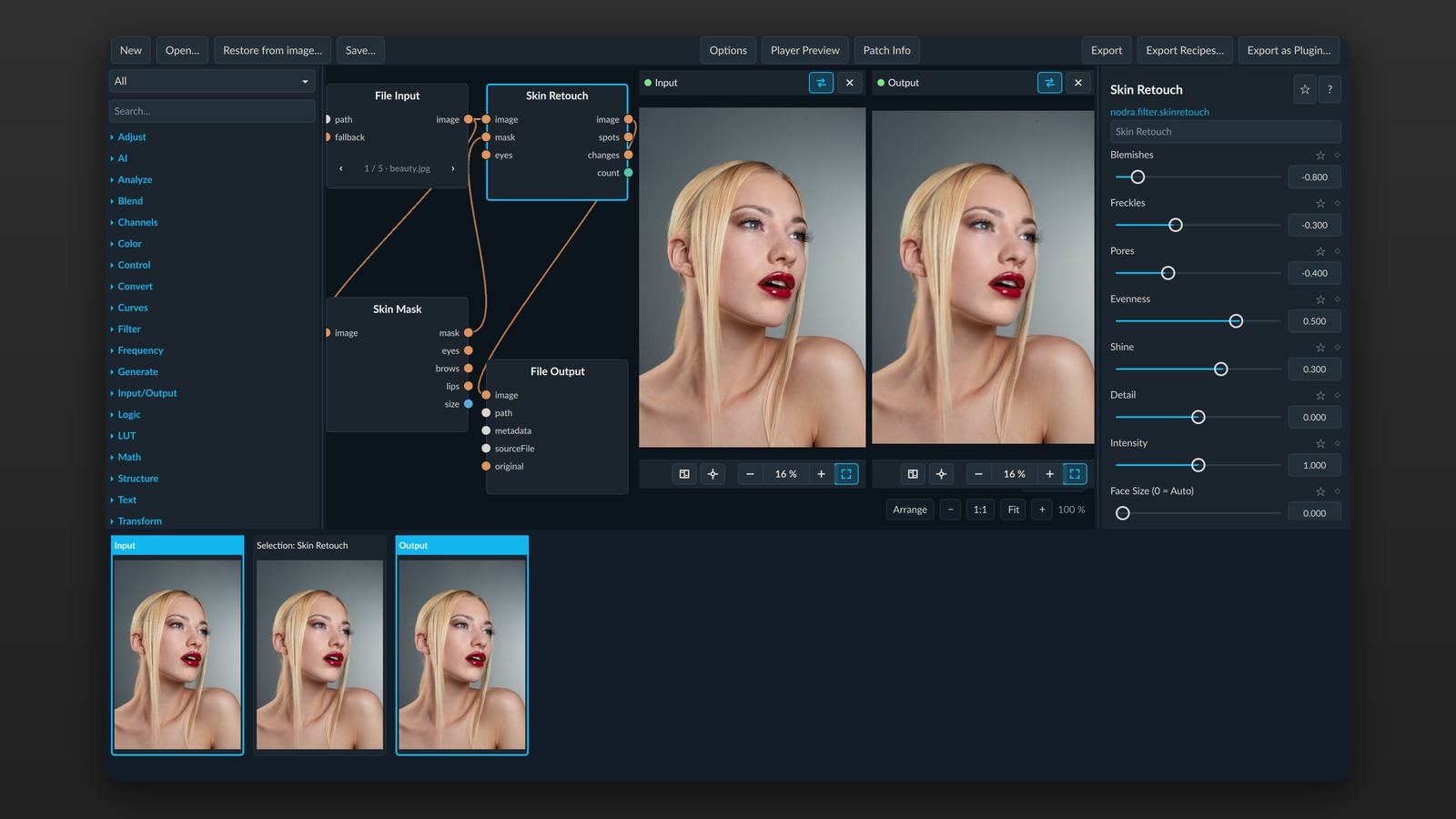Click the New button
The height and width of the screenshot is (819, 1456).
(x=131, y=50)
